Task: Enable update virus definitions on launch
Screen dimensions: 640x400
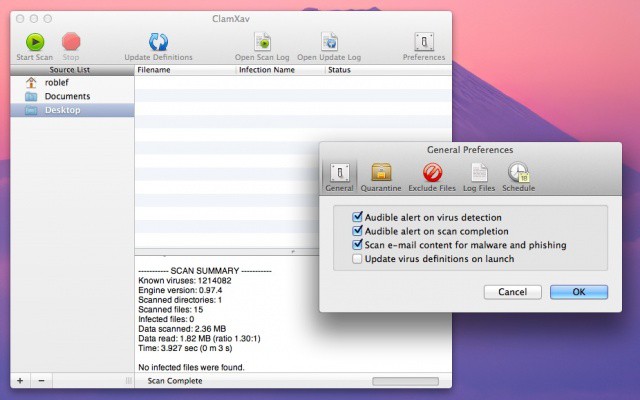Action: coord(357,259)
